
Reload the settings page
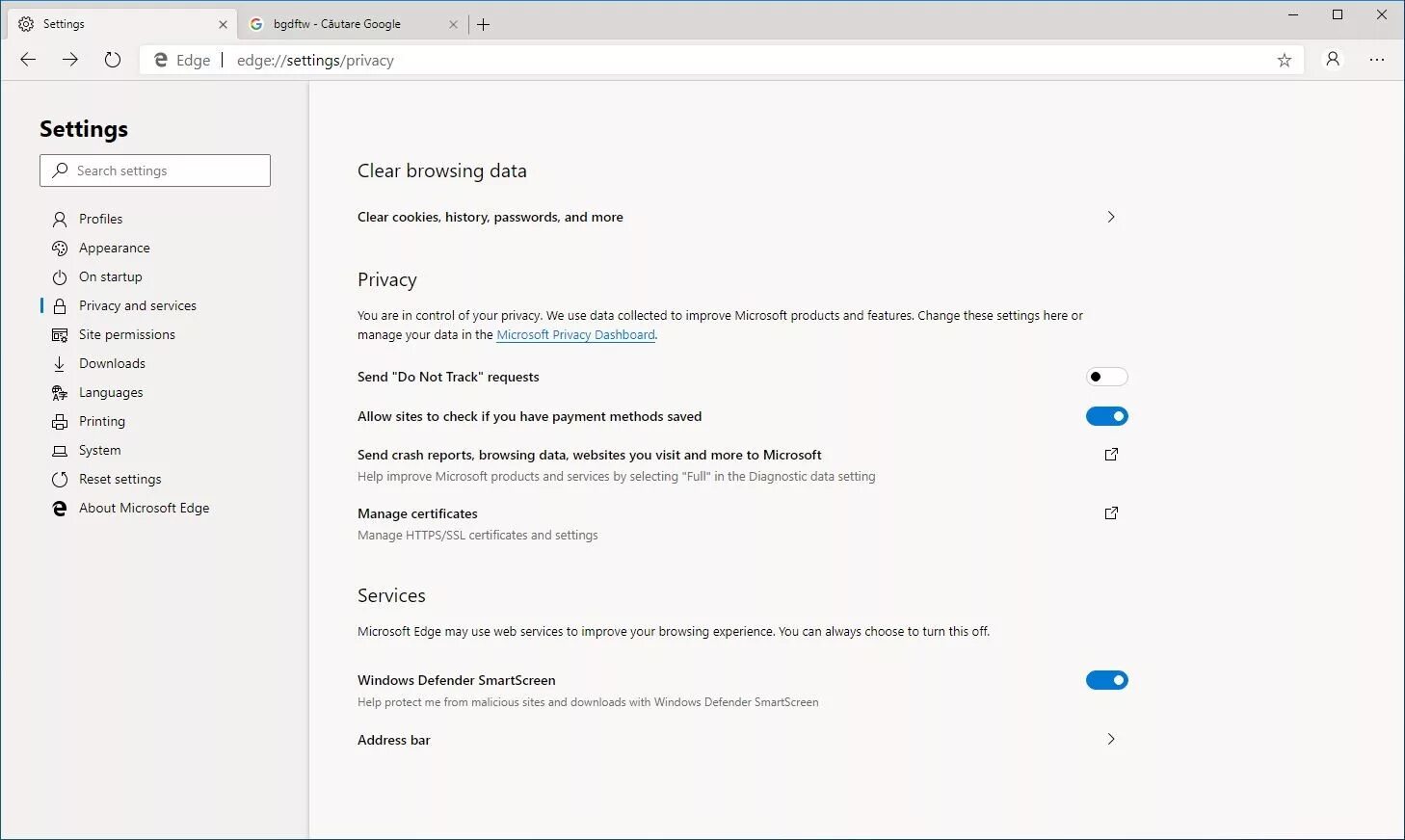pyautogui.click(x=113, y=60)
